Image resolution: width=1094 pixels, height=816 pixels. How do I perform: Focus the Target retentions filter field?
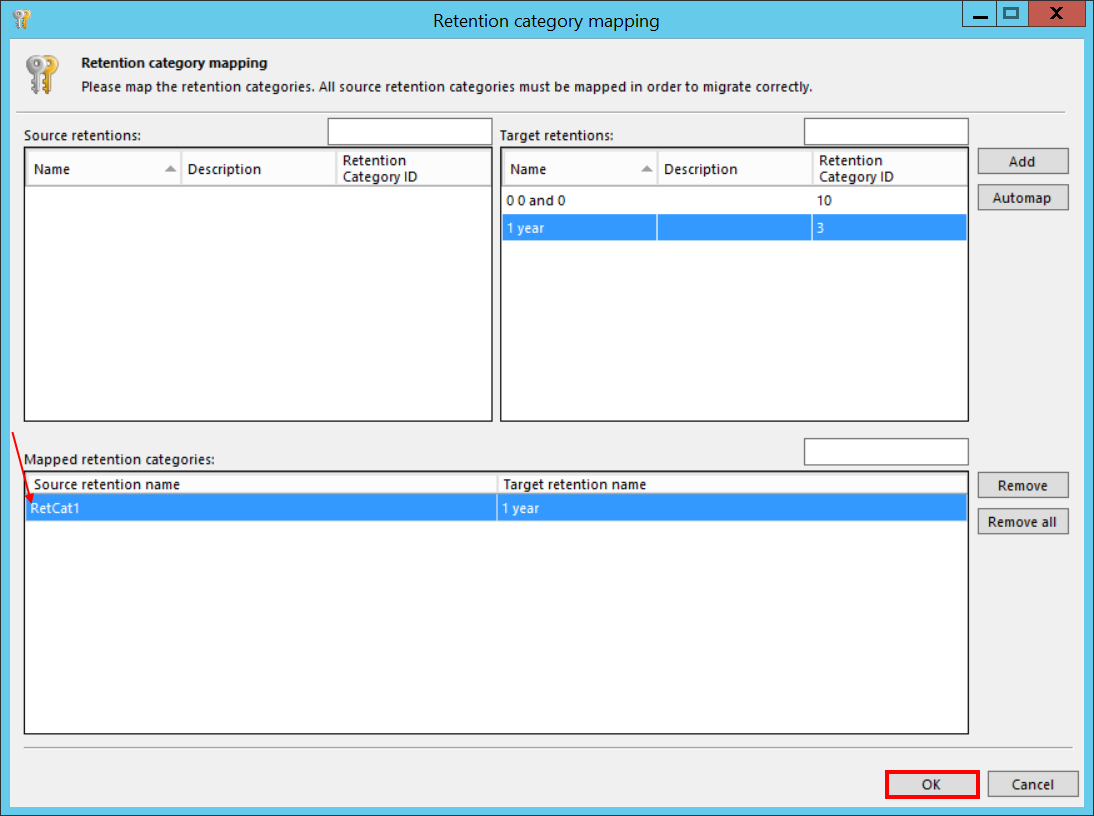click(885, 132)
